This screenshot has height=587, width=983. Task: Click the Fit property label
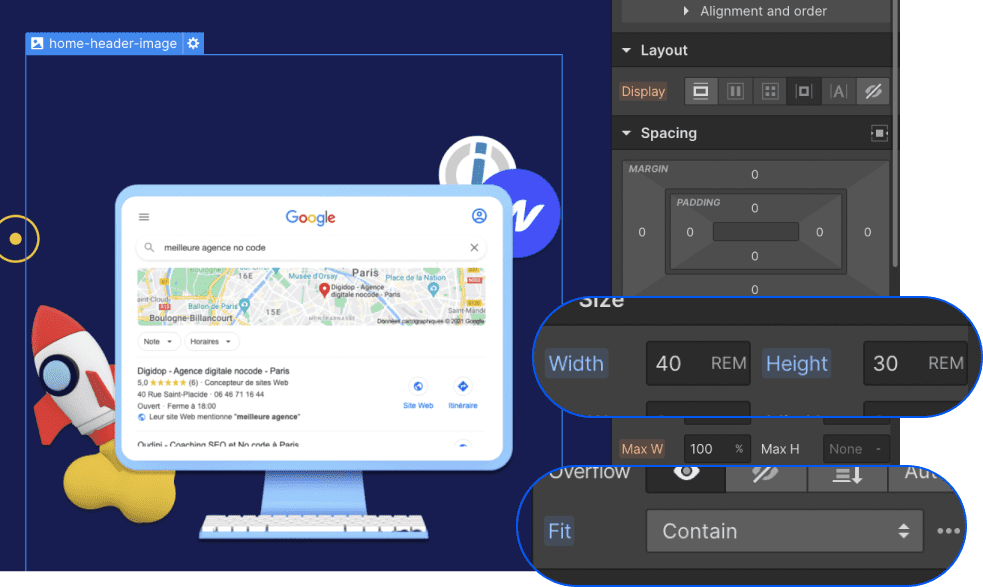click(559, 531)
